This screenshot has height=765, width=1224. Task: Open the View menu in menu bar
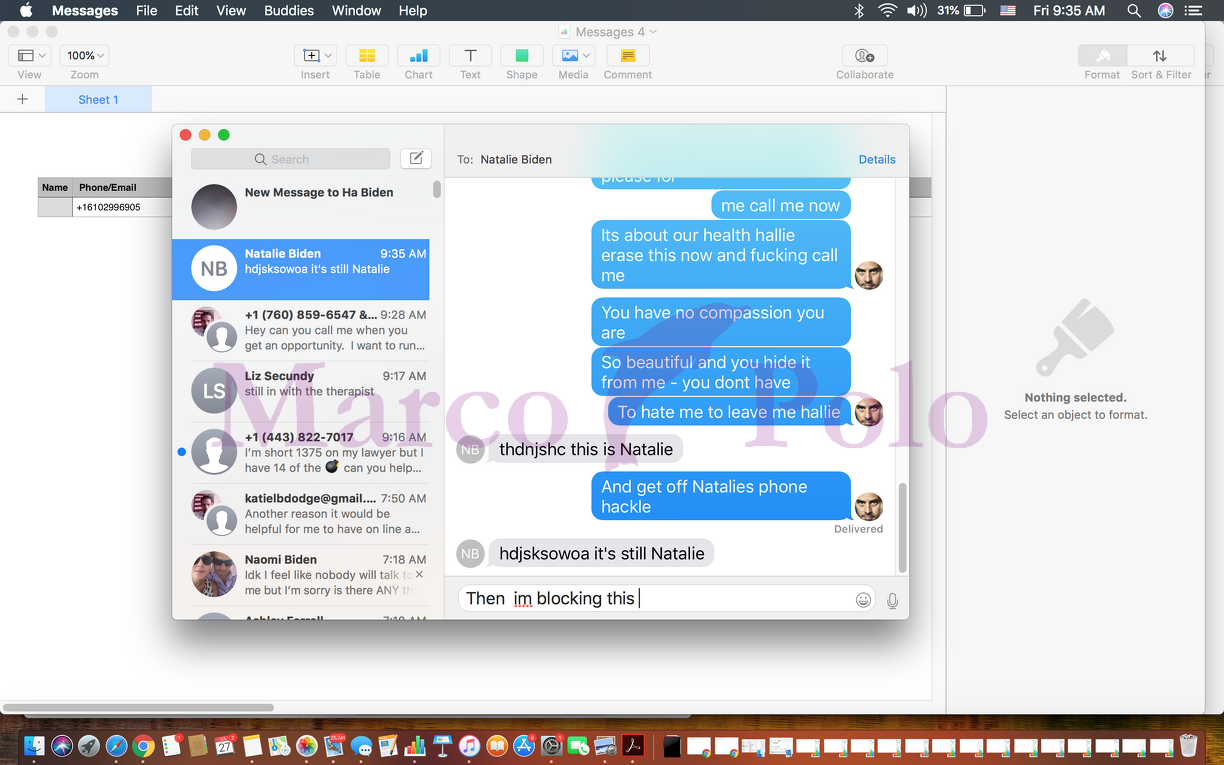tap(231, 11)
